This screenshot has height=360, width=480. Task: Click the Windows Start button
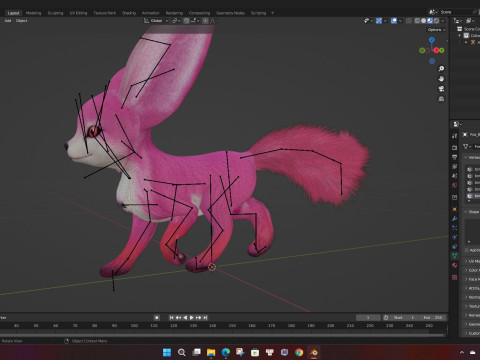coord(167,352)
